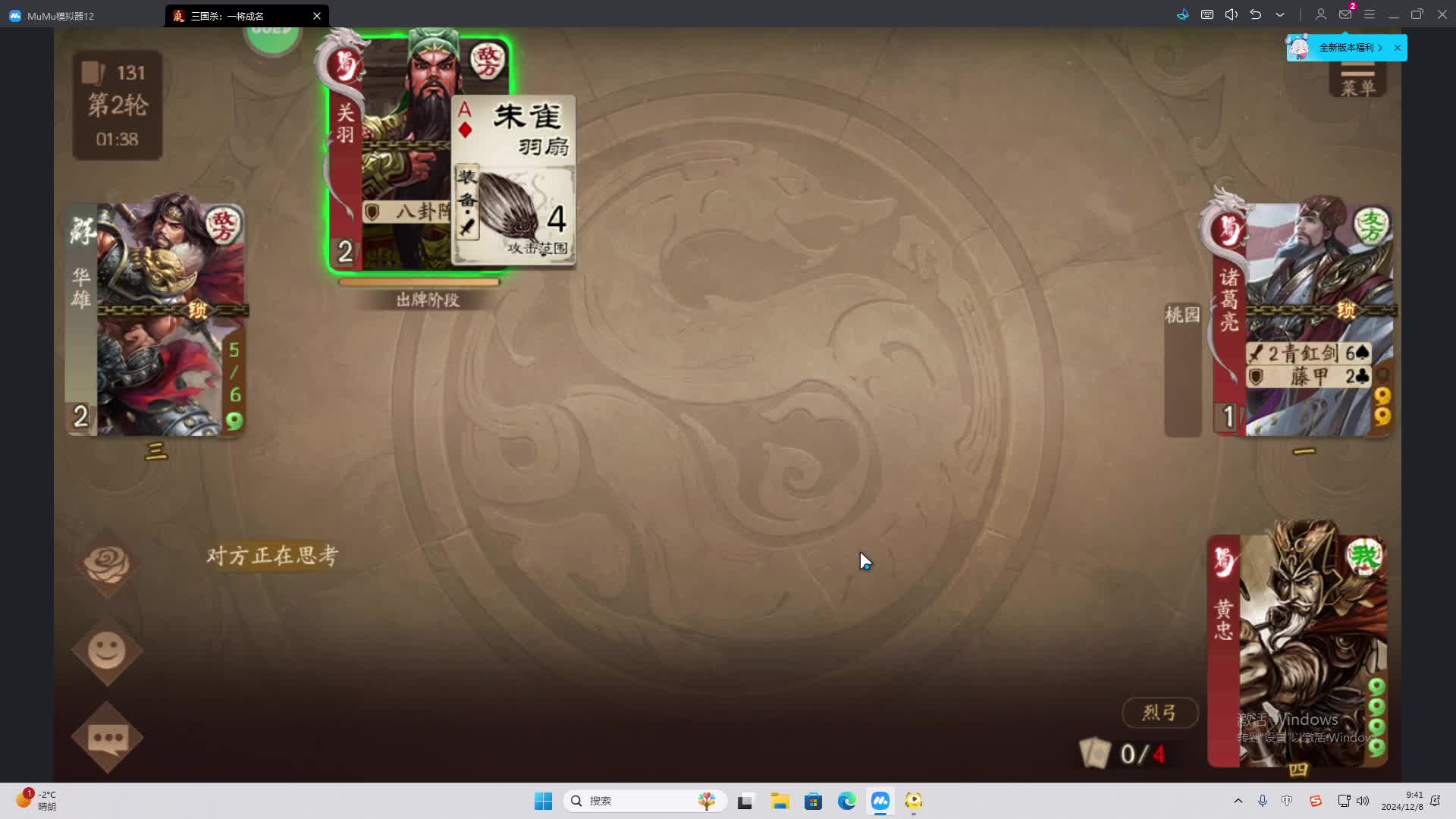Send a rose flower gift
Screen dimensions: 1456x819
click(x=107, y=564)
